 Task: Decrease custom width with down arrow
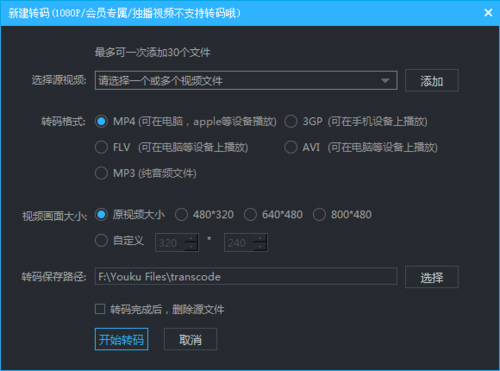point(191,247)
